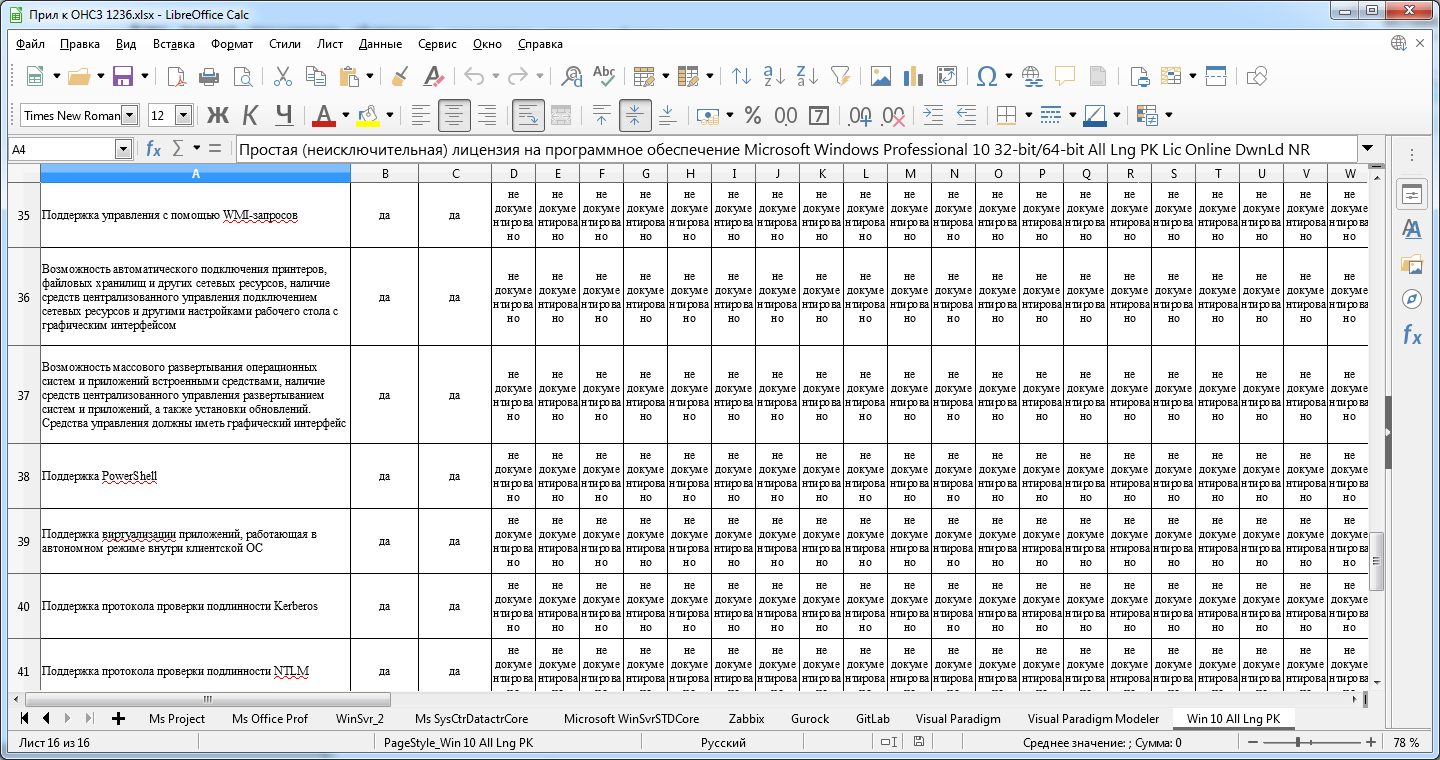This screenshot has width=1440, height=760.
Task: Copy the selected cells
Action: 316,76
